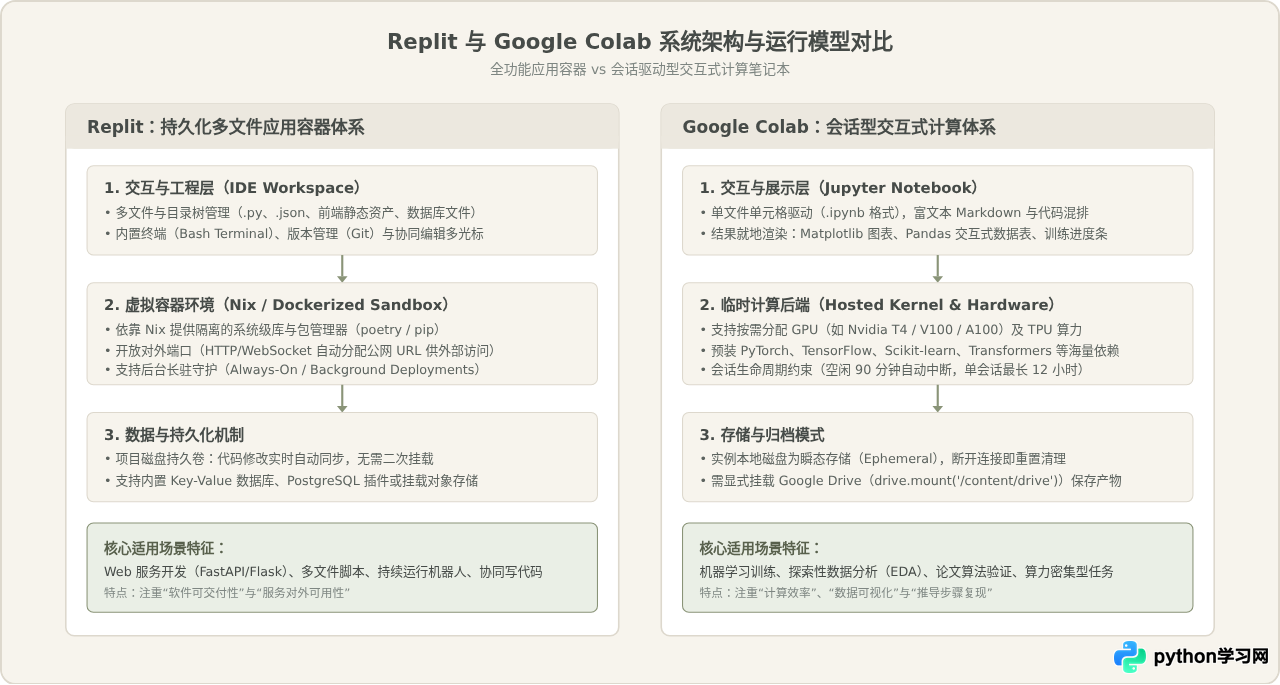Click the bullet '需显式挂载 Google Drive'
Image resolution: width=1280 pixels, height=685 pixels.
pos(910,480)
